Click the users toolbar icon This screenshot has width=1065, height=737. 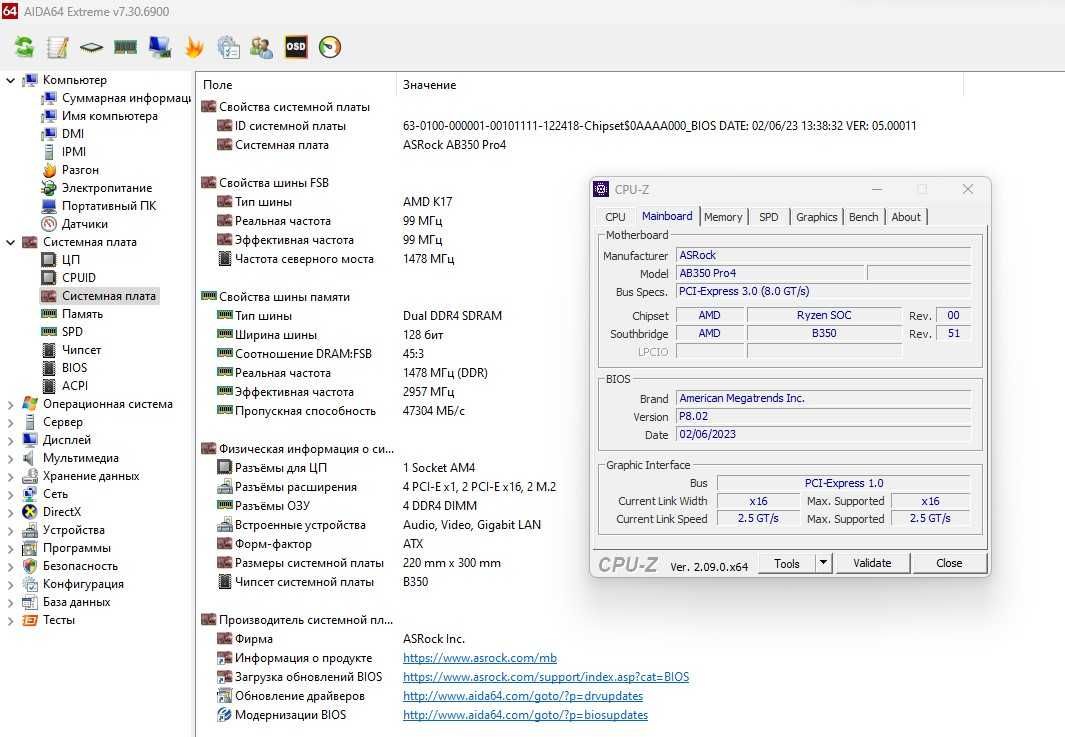tap(261, 47)
